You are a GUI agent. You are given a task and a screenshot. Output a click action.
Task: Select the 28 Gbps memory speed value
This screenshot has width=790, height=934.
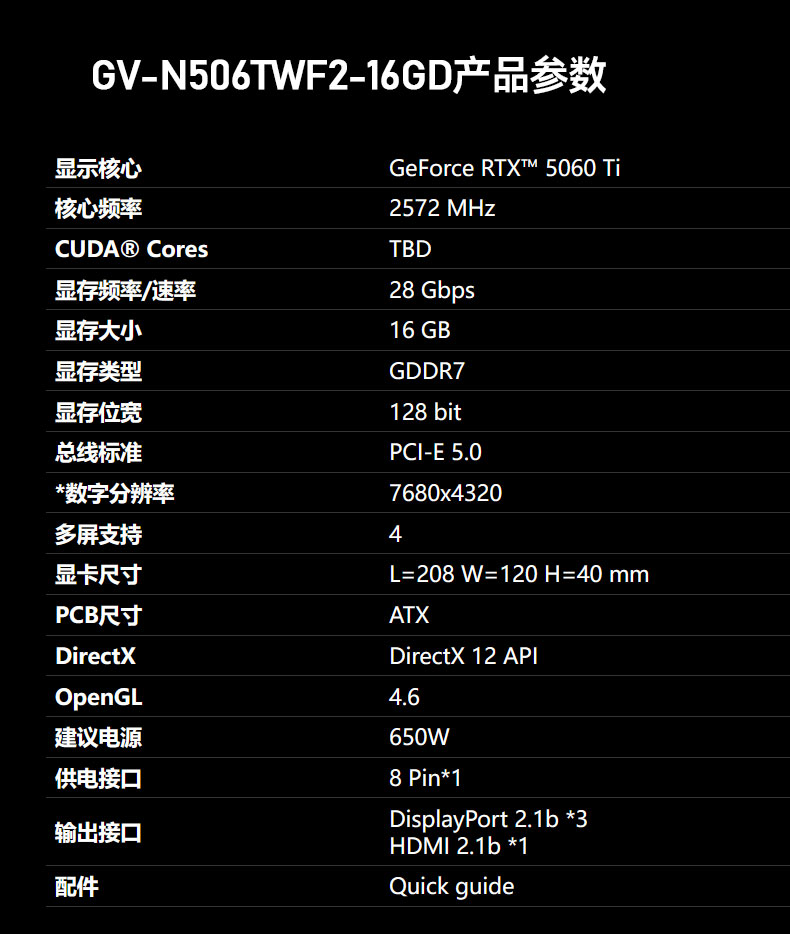(432, 290)
